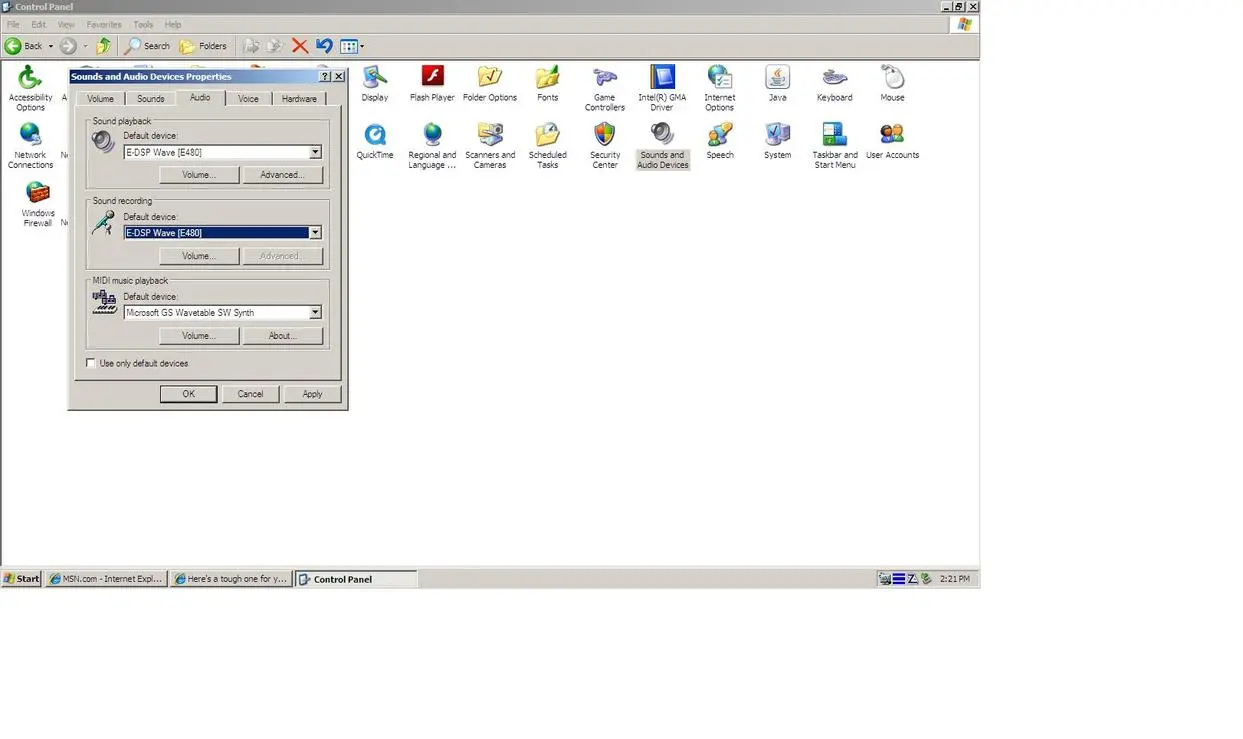This screenshot has height=739, width=1243.
Task: Switch to the Sounds tab
Action: click(151, 99)
